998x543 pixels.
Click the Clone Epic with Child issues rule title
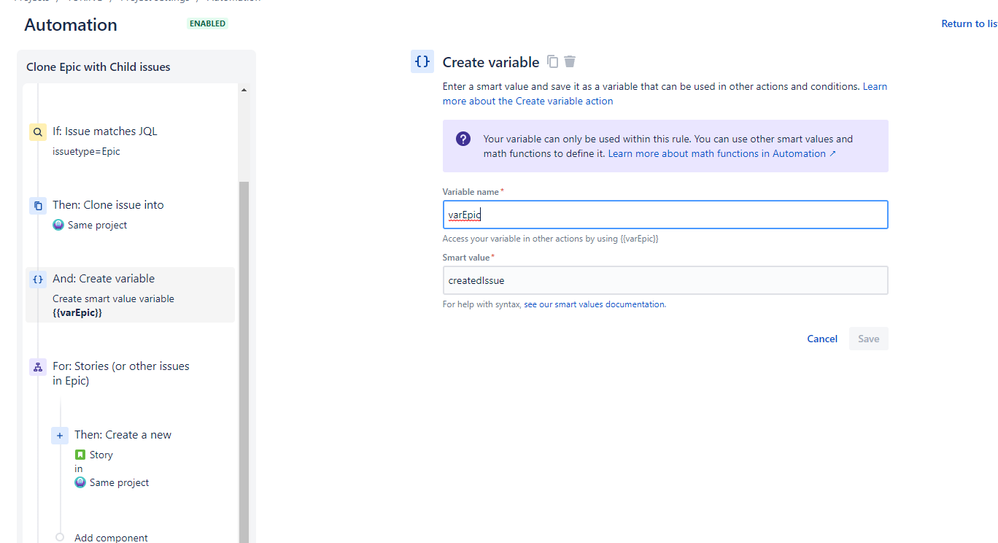98,67
